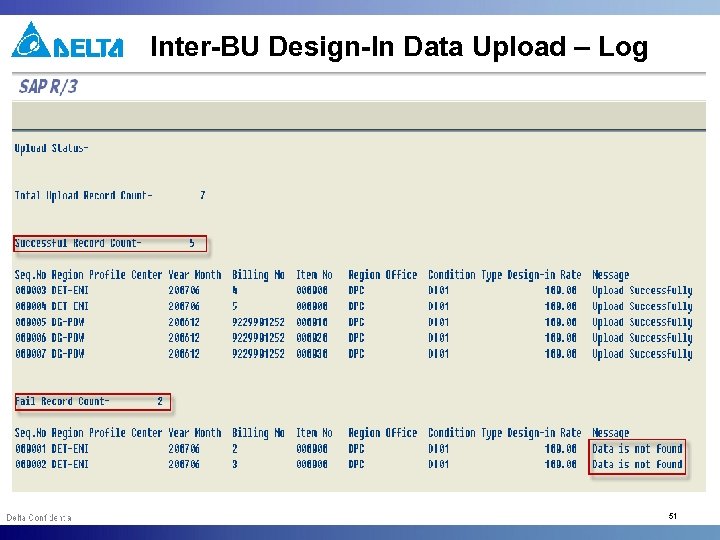Click DET-ENI in row 000003
The image size is (720, 540).
(x=70, y=291)
